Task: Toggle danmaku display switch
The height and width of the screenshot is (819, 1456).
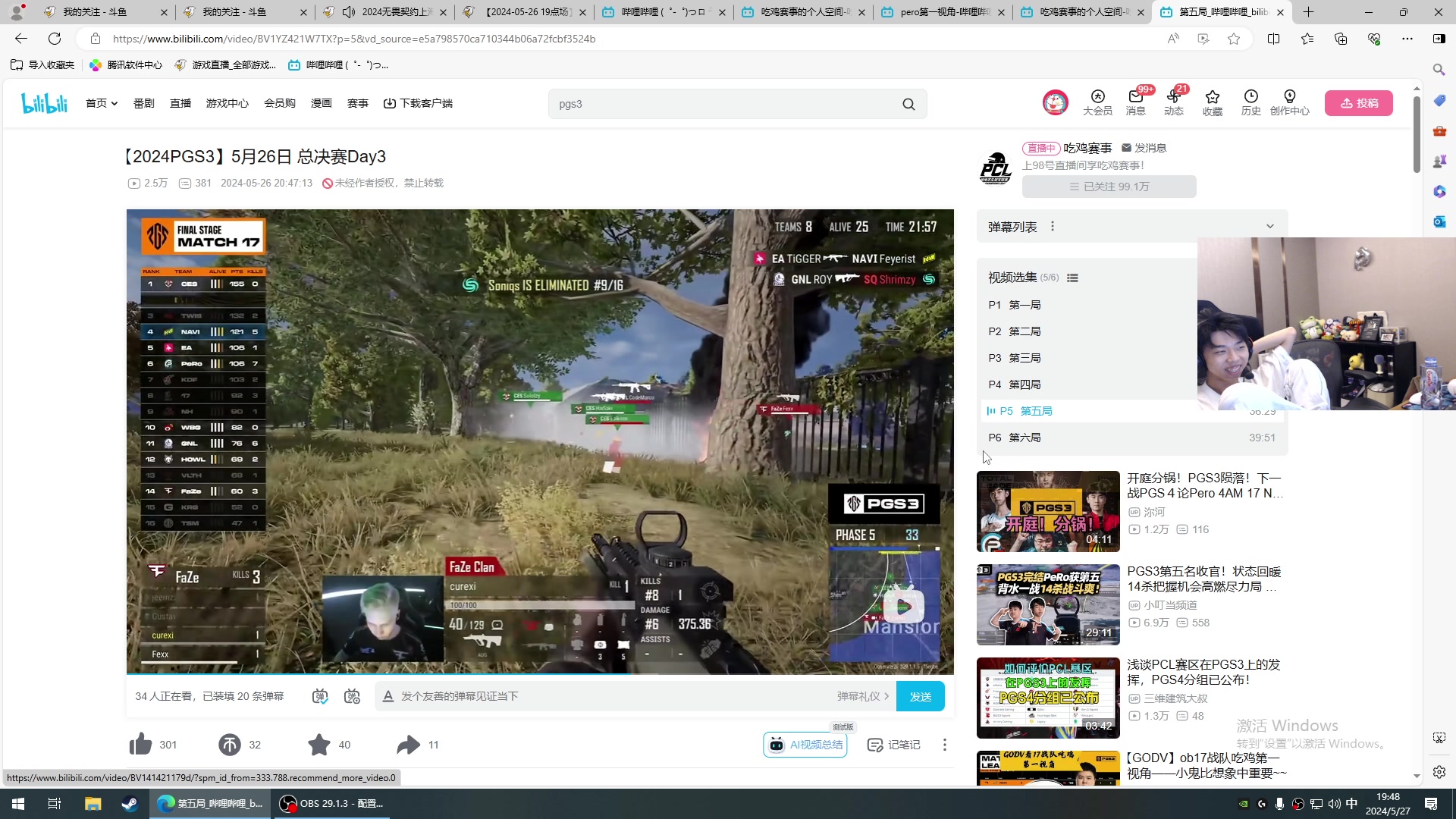Action: click(320, 696)
